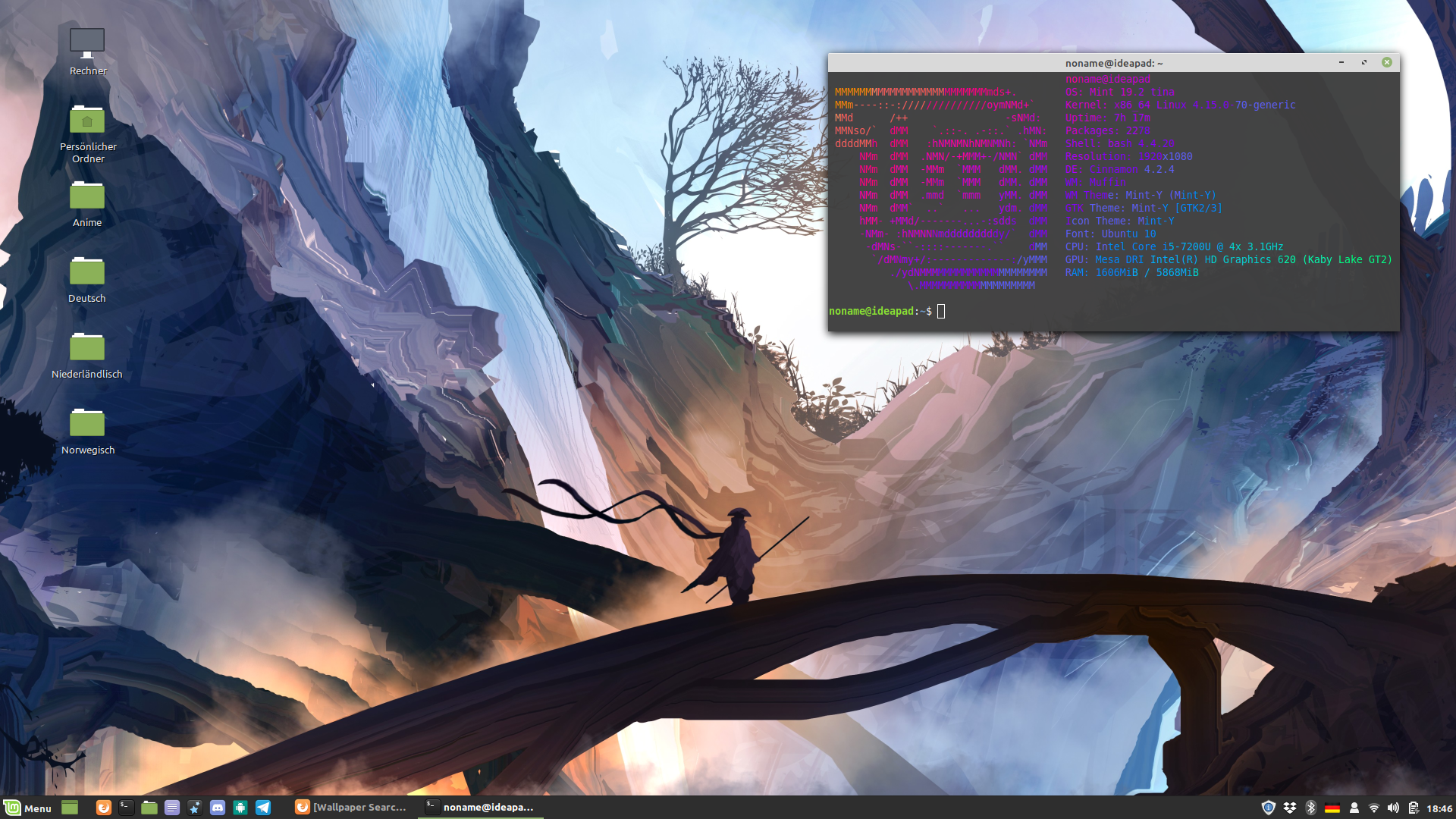Screen dimensions: 1456x819
Task: Click the 'CPU: Intel Core i5-7200U' line
Action: click(1175, 246)
